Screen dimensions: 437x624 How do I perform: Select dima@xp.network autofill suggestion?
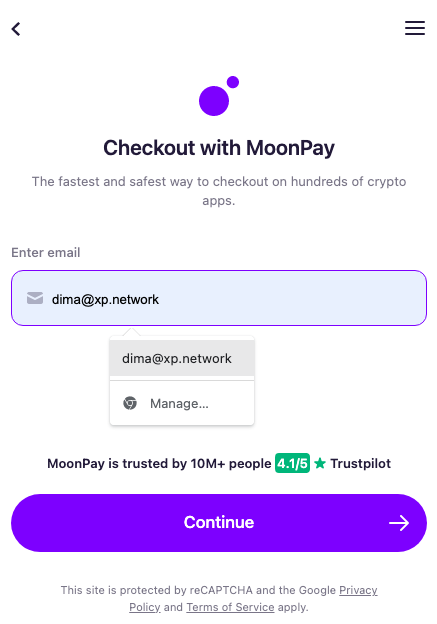182,358
